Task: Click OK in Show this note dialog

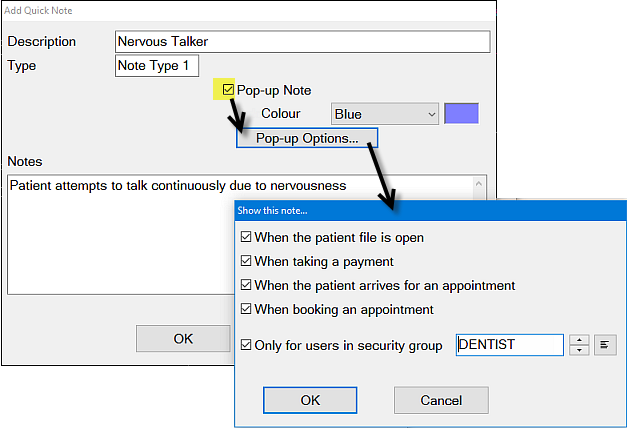Action: coord(310,400)
